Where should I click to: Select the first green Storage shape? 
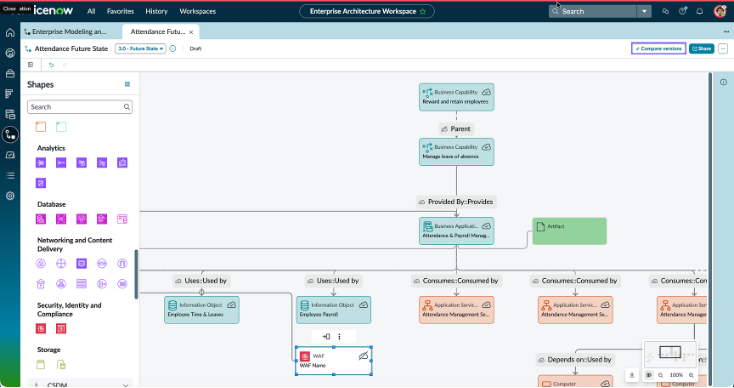(41, 364)
